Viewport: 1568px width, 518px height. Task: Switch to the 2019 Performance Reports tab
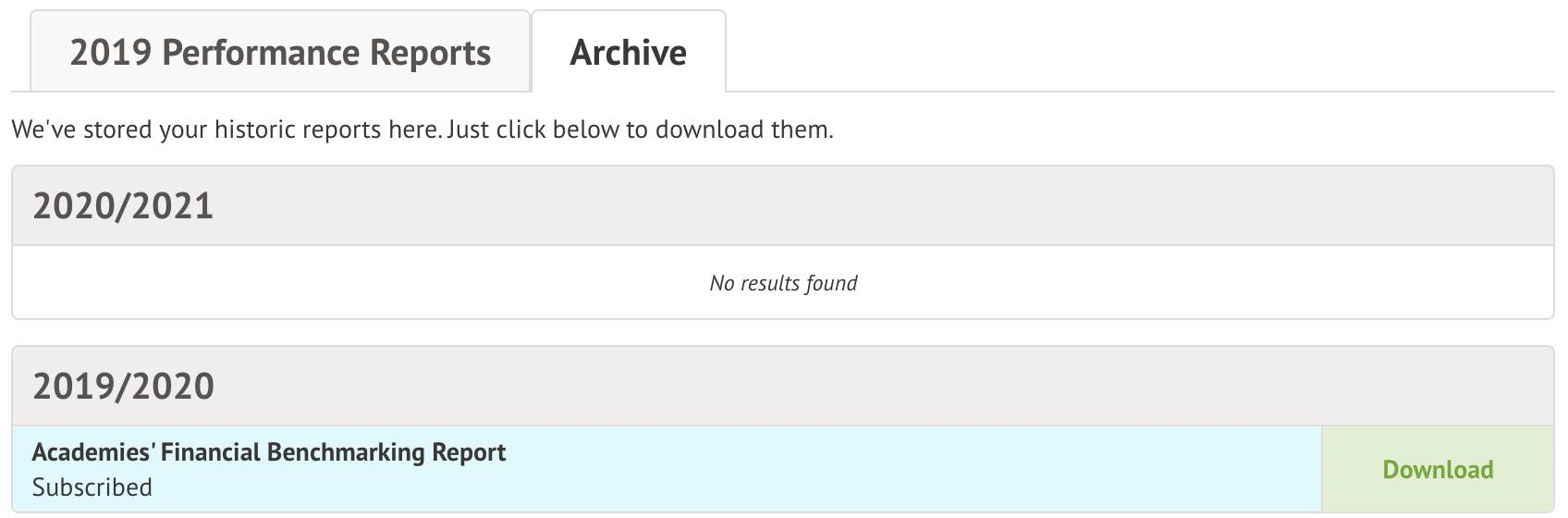tap(280, 53)
